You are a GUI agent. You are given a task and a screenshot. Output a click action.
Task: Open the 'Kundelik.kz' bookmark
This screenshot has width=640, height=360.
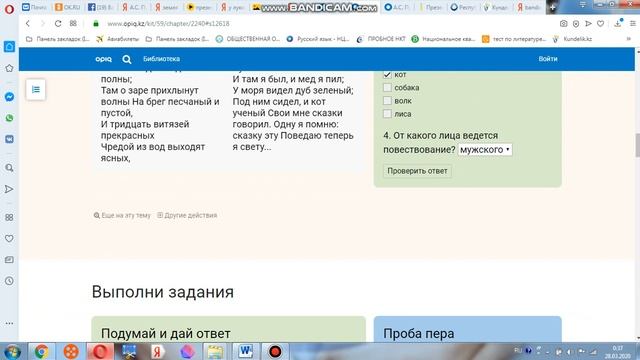pos(572,39)
